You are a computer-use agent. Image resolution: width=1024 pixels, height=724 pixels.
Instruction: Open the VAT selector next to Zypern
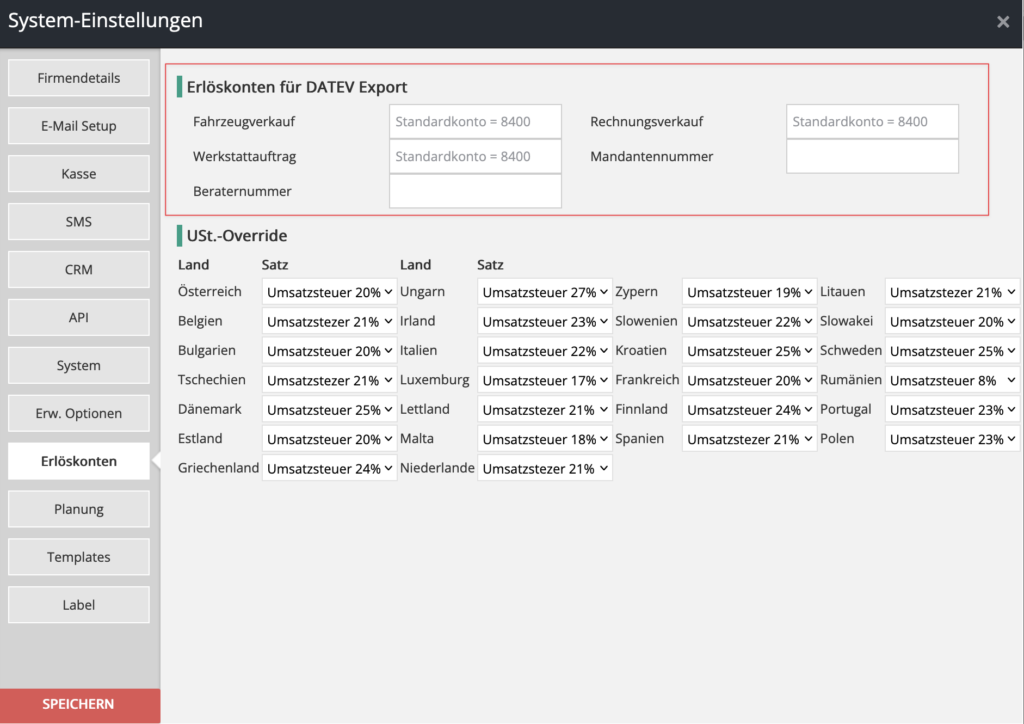749,291
